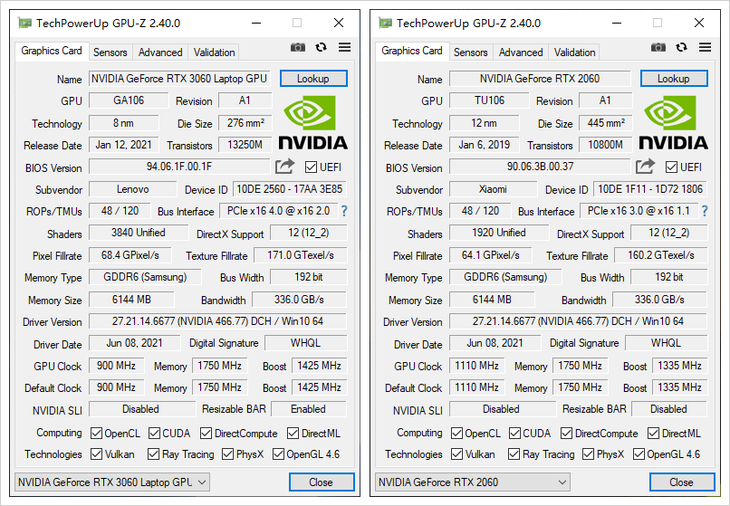
Task: Toggle the CUDA checkbox in the RTX 3060 window
Action: point(154,433)
